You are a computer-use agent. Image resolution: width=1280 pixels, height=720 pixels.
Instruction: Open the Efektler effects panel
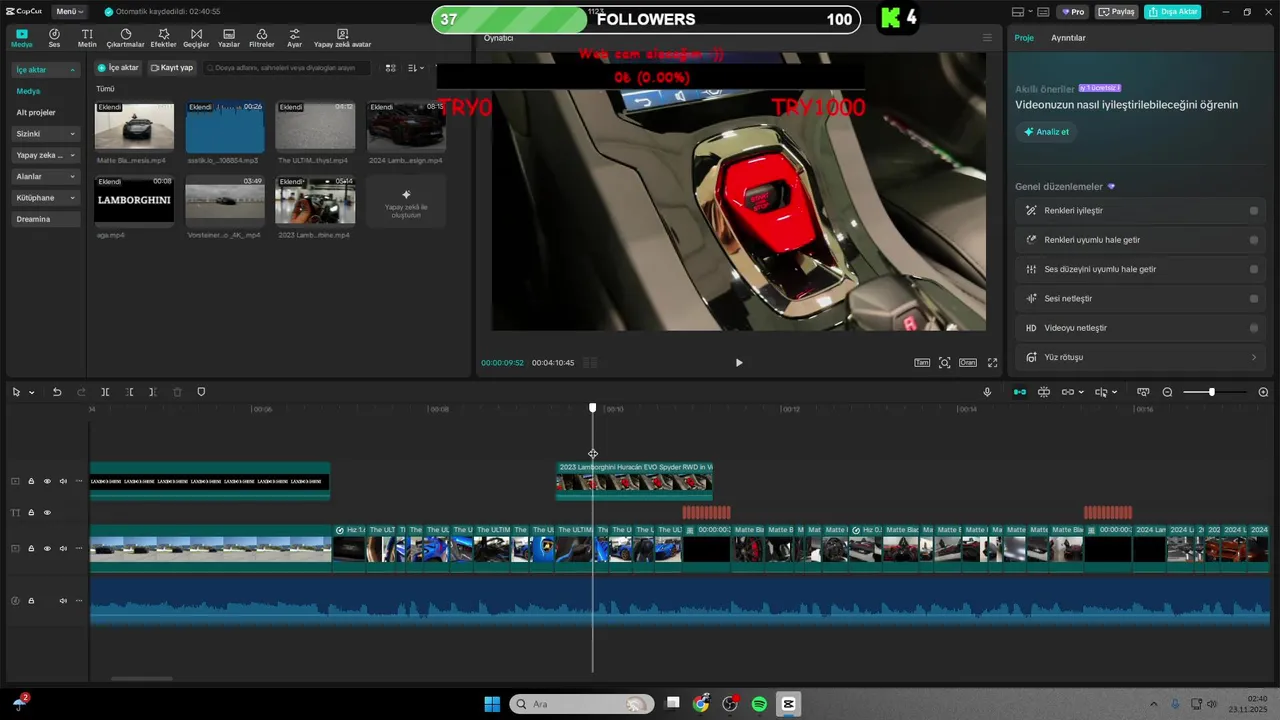[x=163, y=38]
